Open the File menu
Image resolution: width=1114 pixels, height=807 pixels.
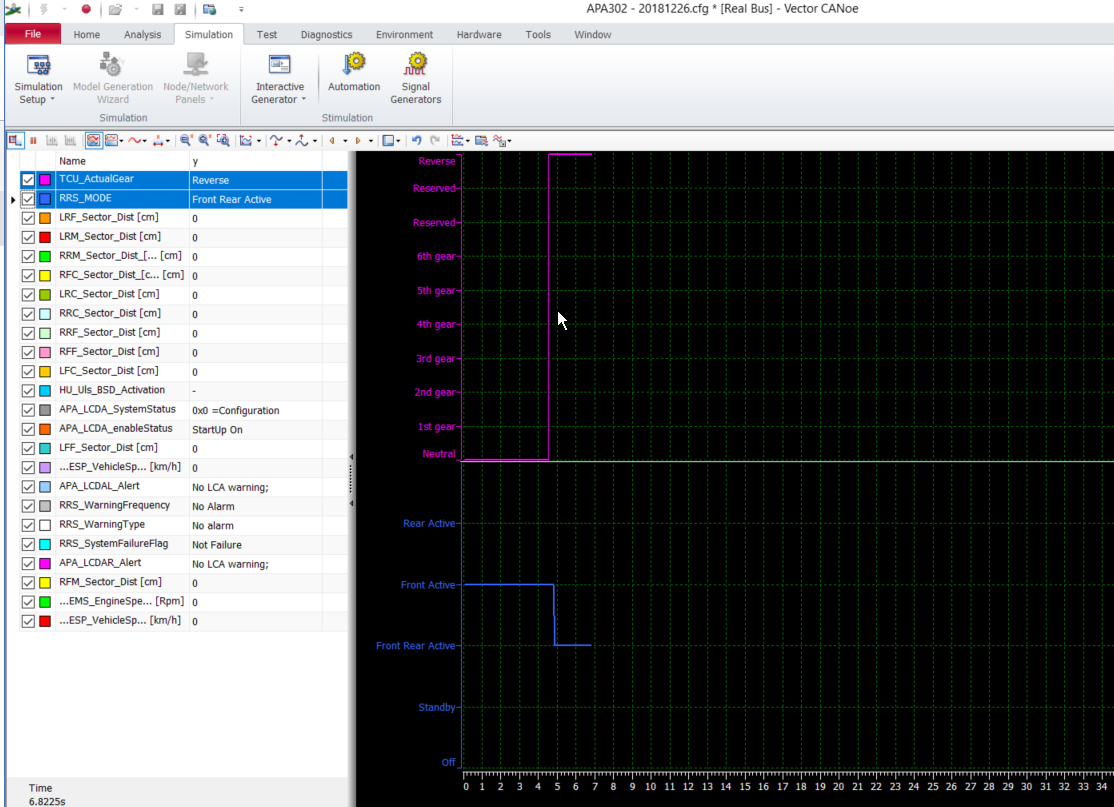(32, 33)
